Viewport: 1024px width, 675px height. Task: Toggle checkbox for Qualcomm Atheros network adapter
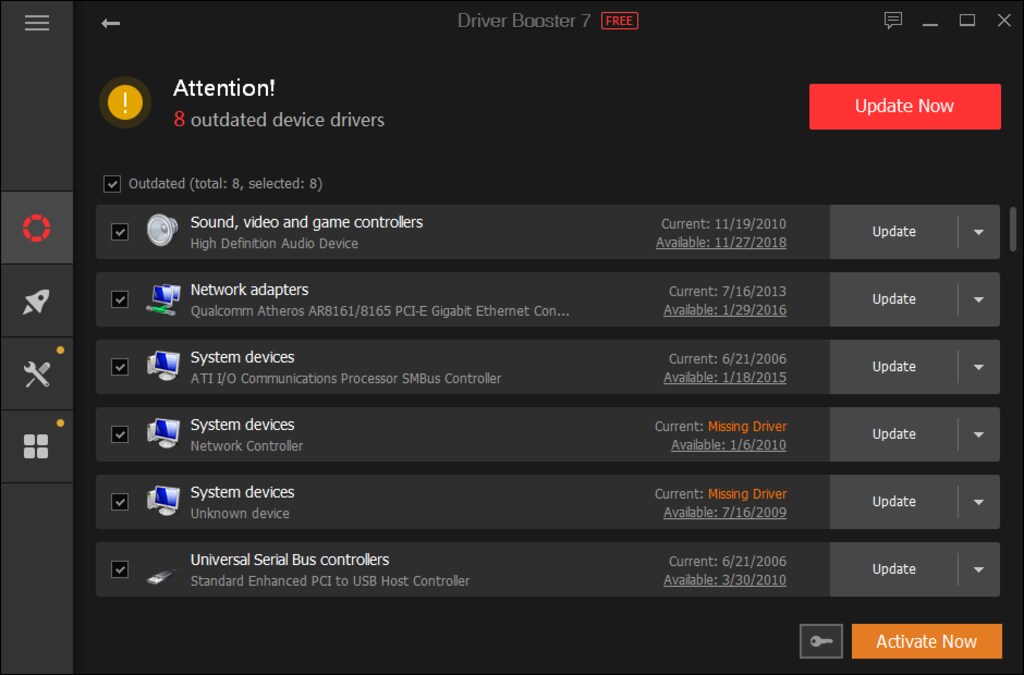click(x=120, y=299)
